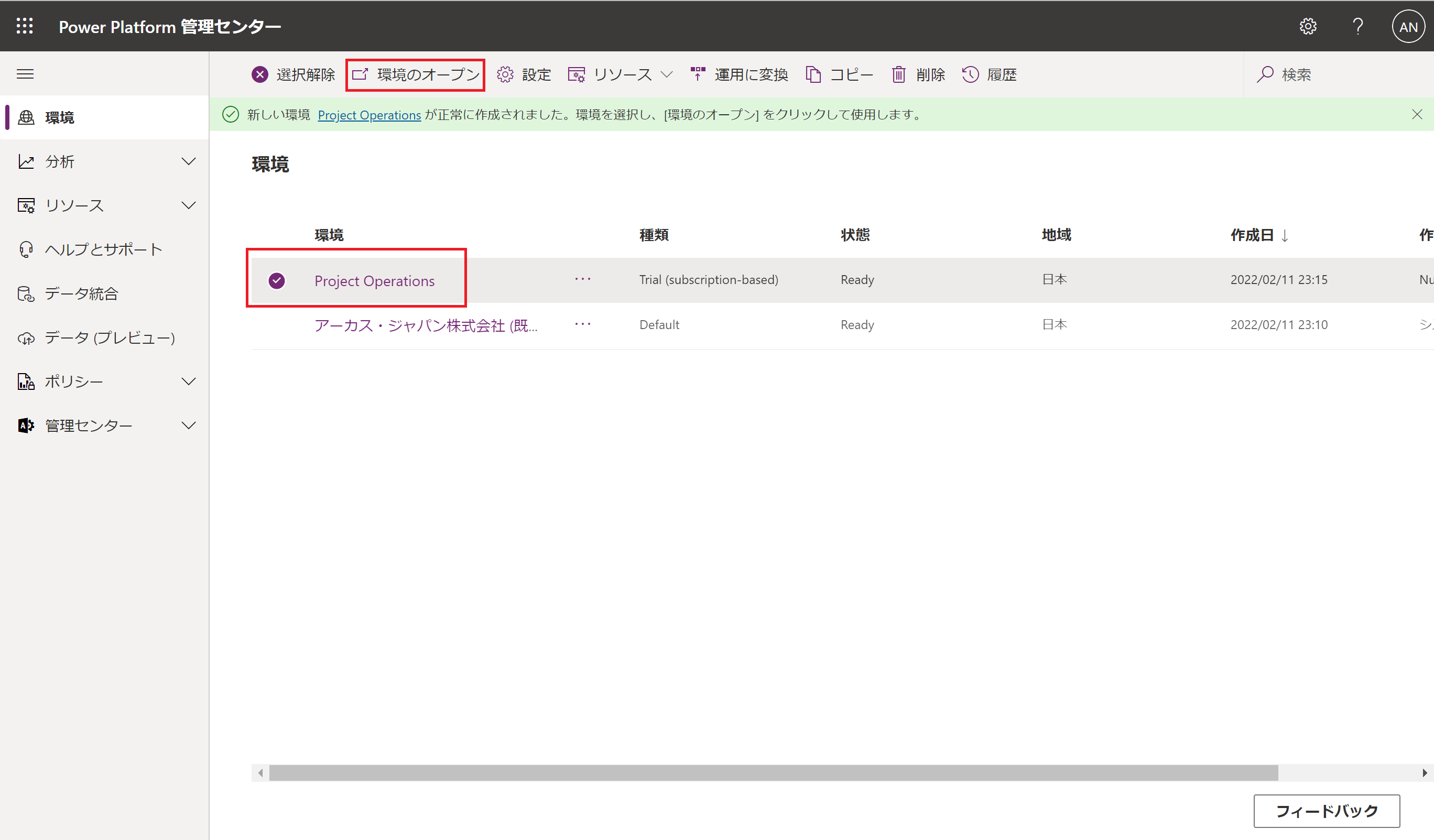This screenshot has height=840, width=1434.
Task: Click the 2022/02/11 23:15 date cell
Action: point(1279,279)
